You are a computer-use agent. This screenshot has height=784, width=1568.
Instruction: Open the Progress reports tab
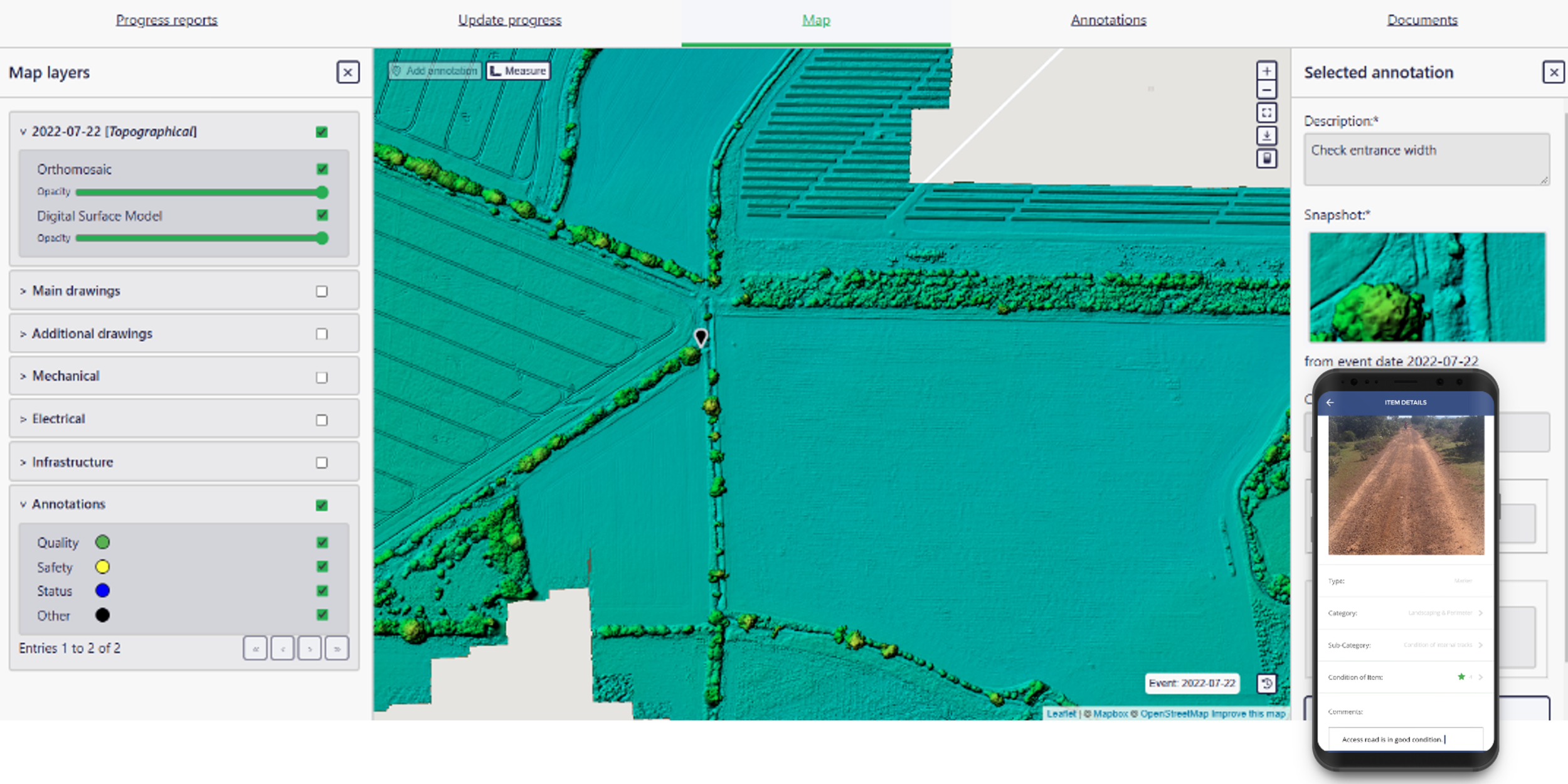point(166,20)
